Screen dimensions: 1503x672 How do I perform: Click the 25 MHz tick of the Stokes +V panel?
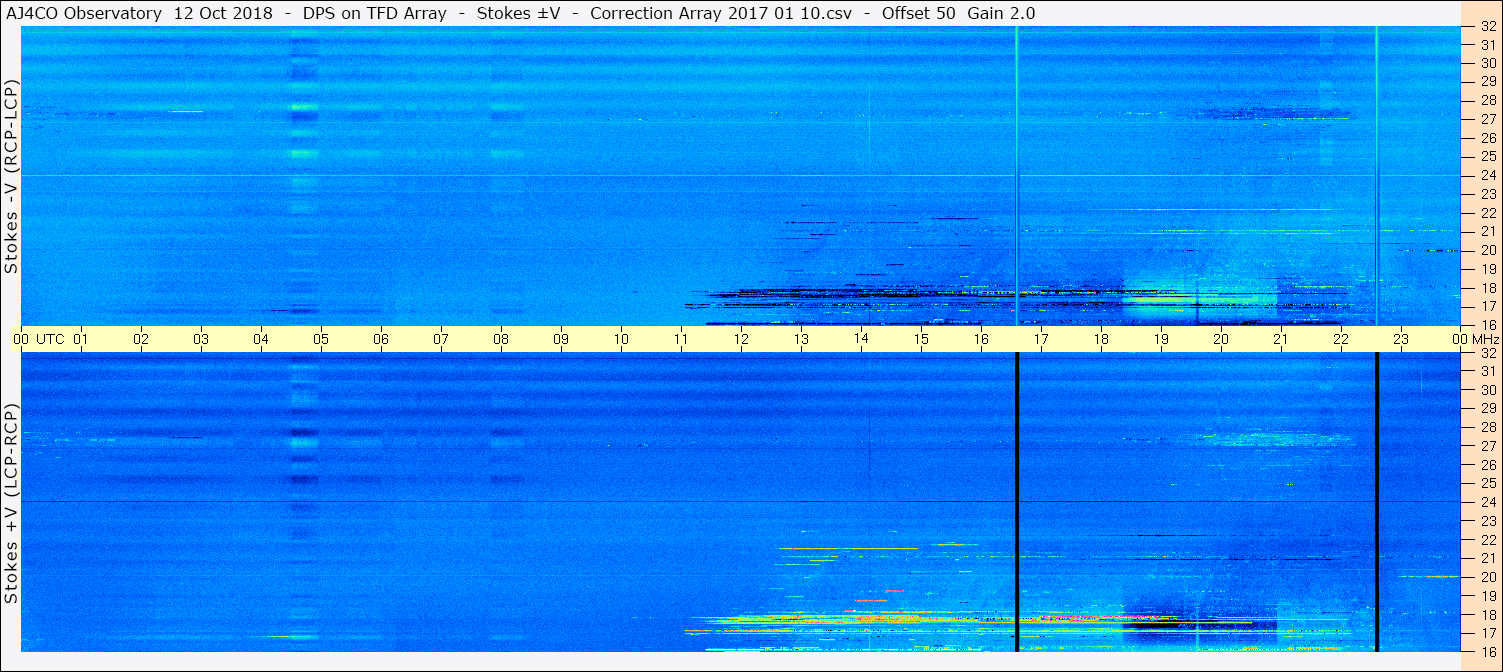1488,484
